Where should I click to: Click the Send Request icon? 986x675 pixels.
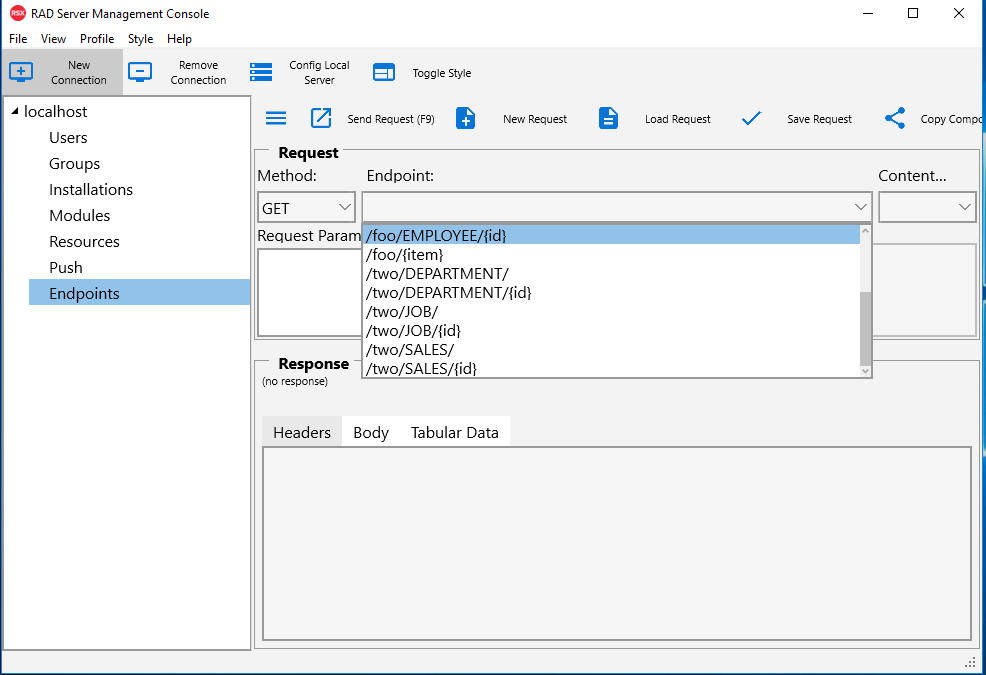pos(321,118)
